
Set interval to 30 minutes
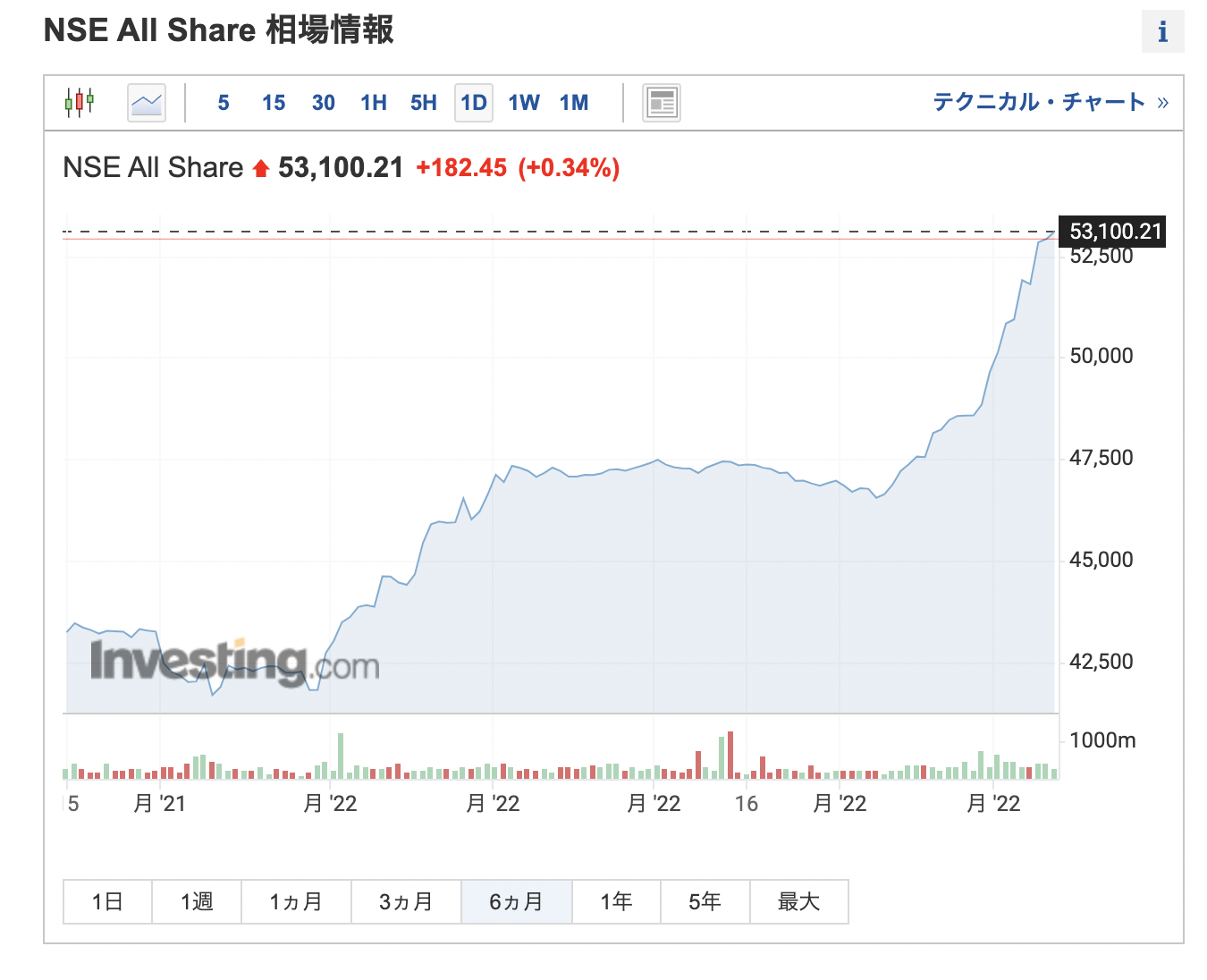pyautogui.click(x=324, y=103)
